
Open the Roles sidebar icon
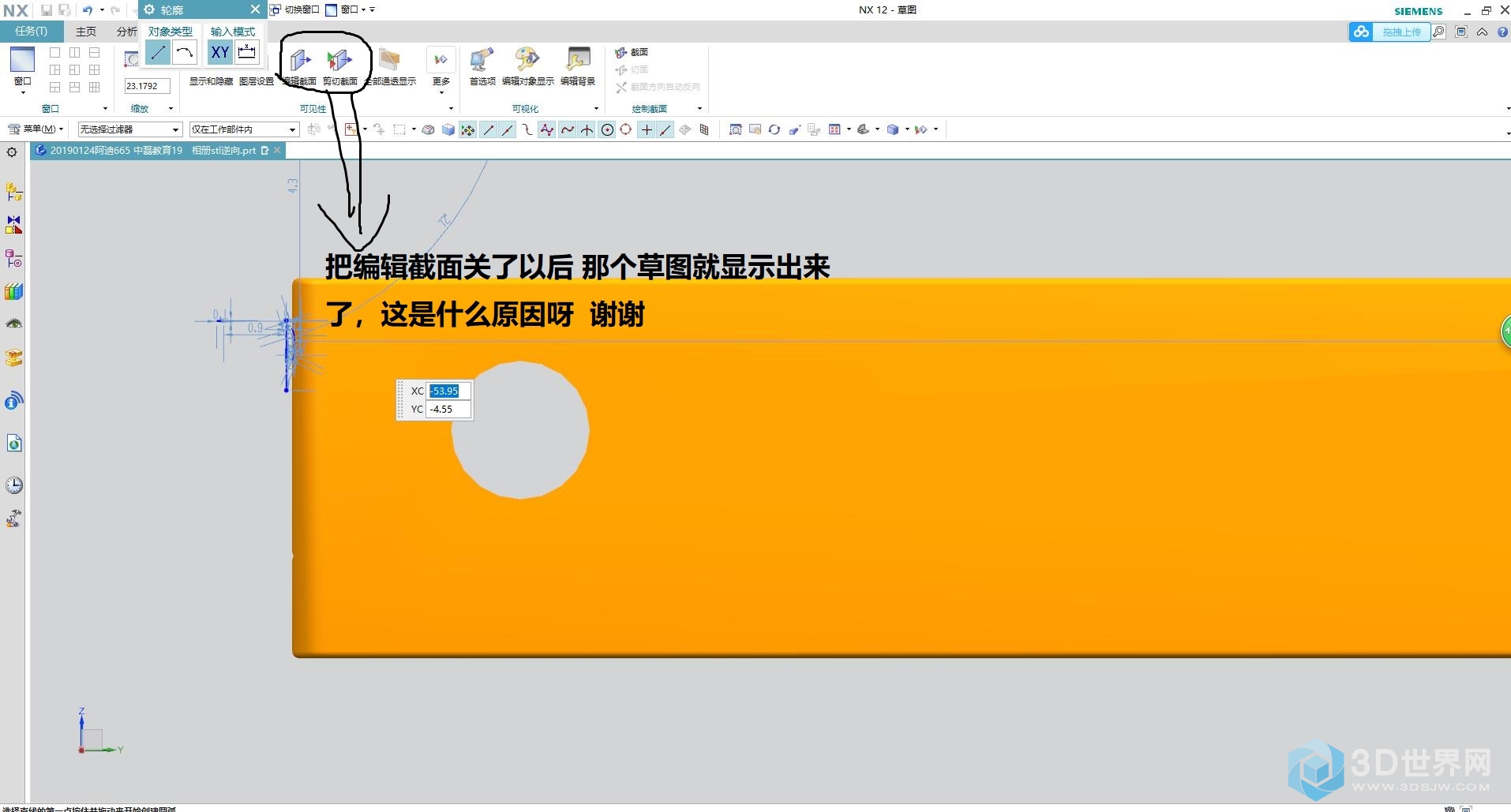(13, 518)
